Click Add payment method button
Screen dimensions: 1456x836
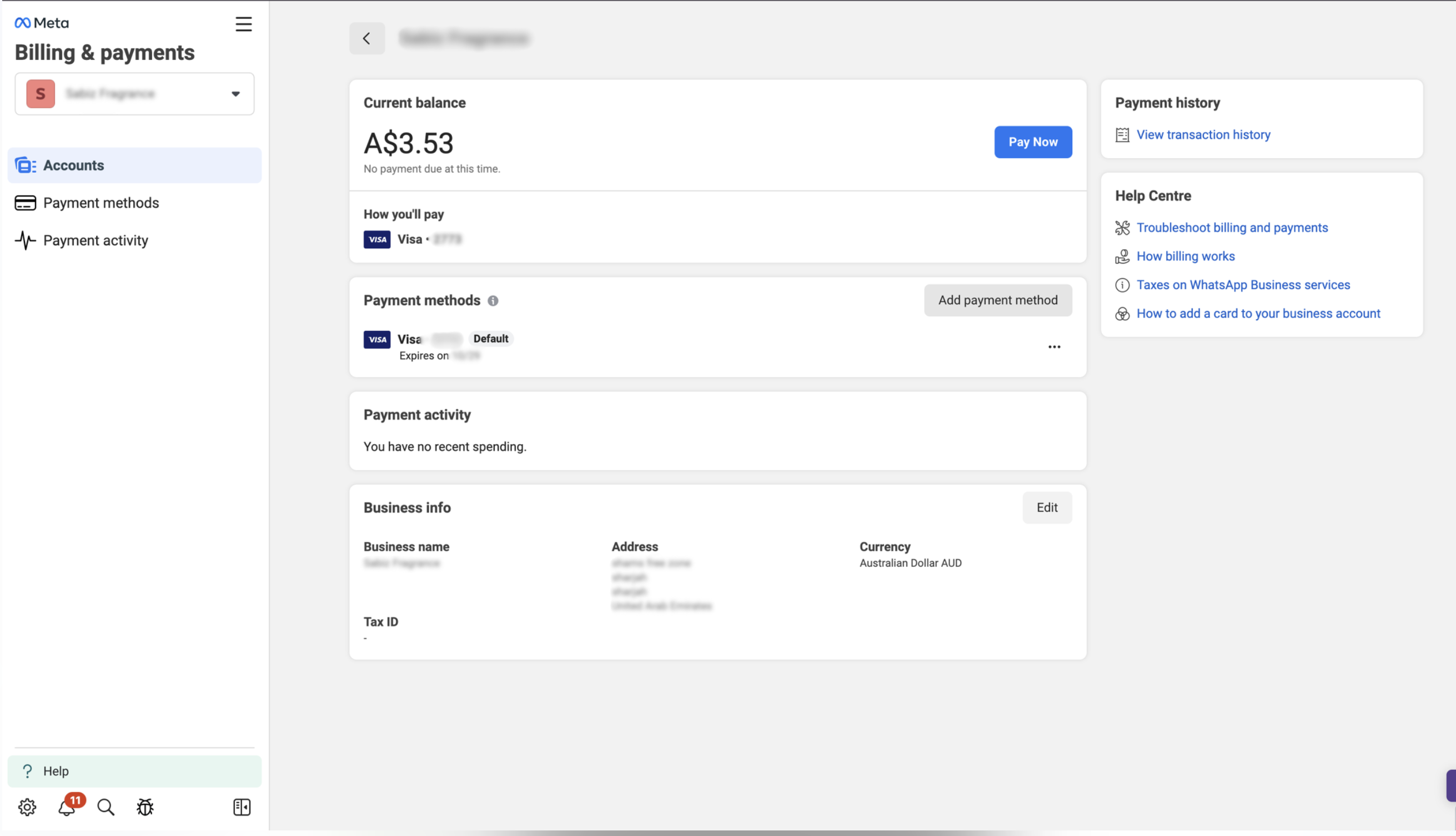tap(997, 300)
